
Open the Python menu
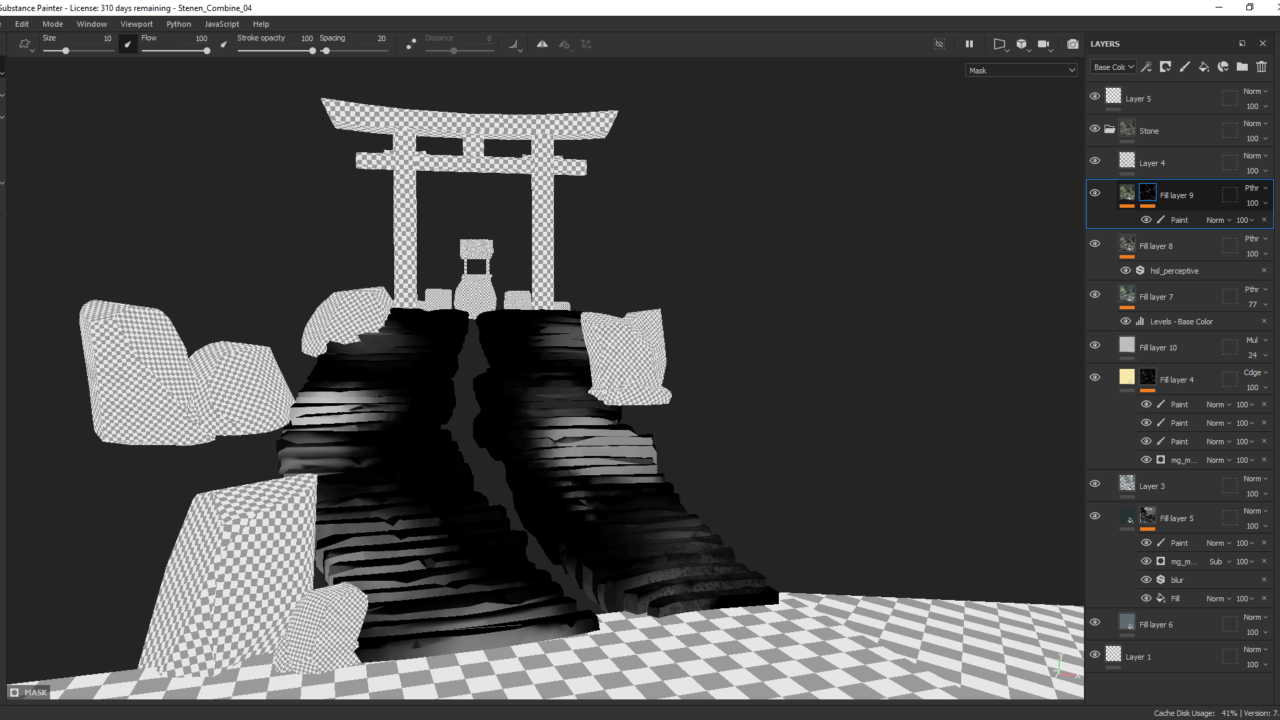pyautogui.click(x=179, y=24)
